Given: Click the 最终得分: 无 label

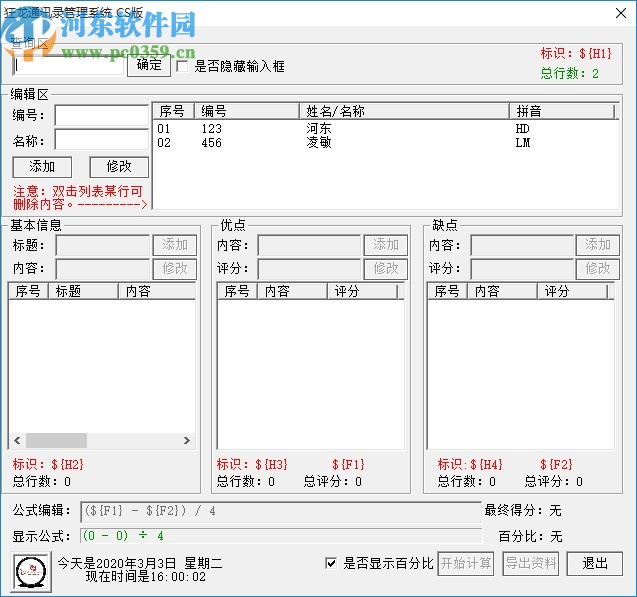Looking at the screenshot, I should (x=523, y=510).
